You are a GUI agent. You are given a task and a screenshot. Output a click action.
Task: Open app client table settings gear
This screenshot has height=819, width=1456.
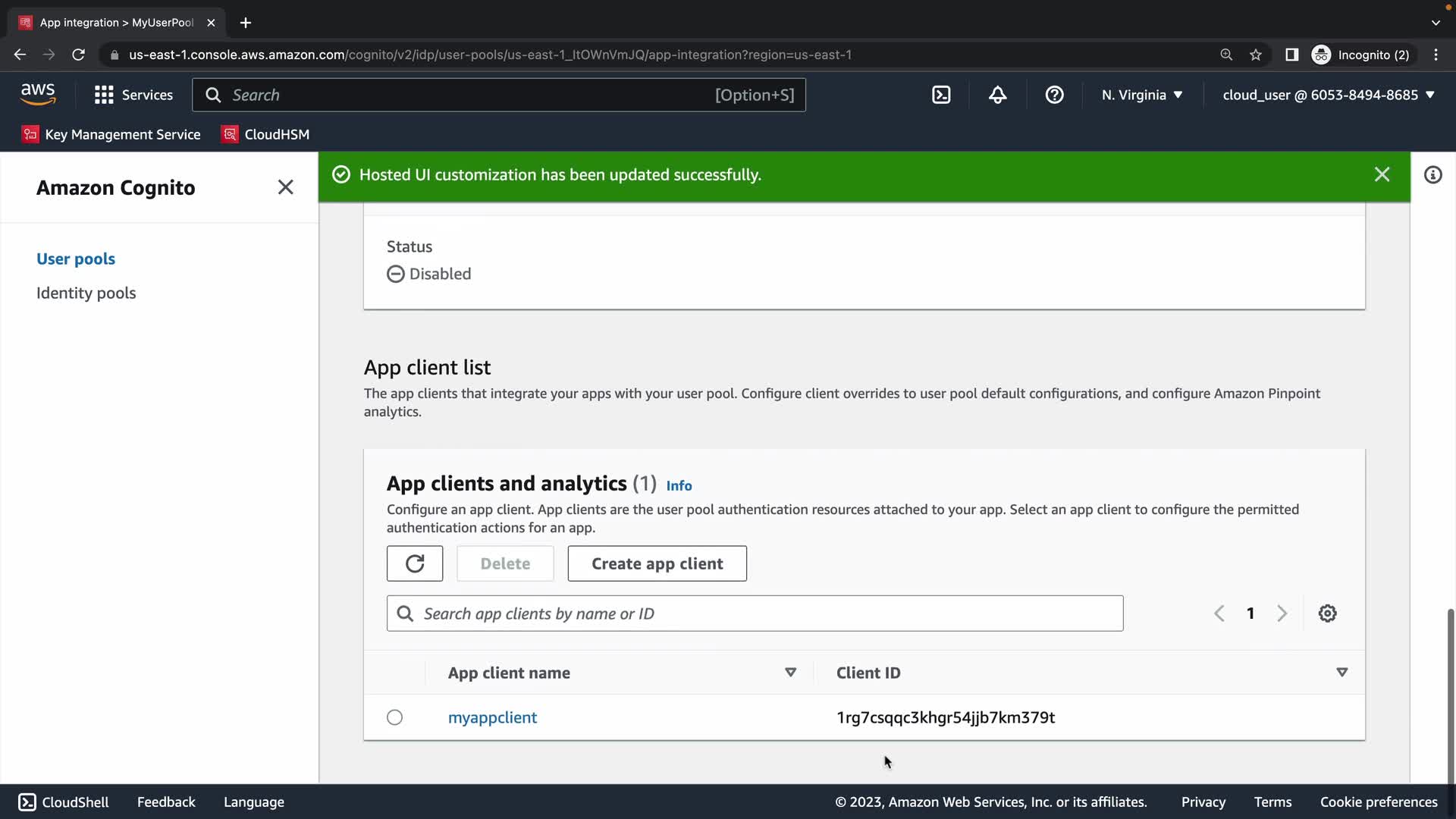point(1327,613)
